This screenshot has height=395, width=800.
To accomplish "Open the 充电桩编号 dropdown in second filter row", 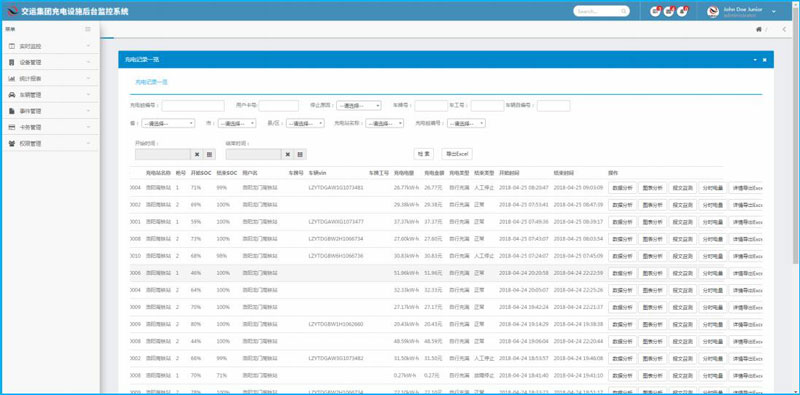I will click(x=466, y=123).
